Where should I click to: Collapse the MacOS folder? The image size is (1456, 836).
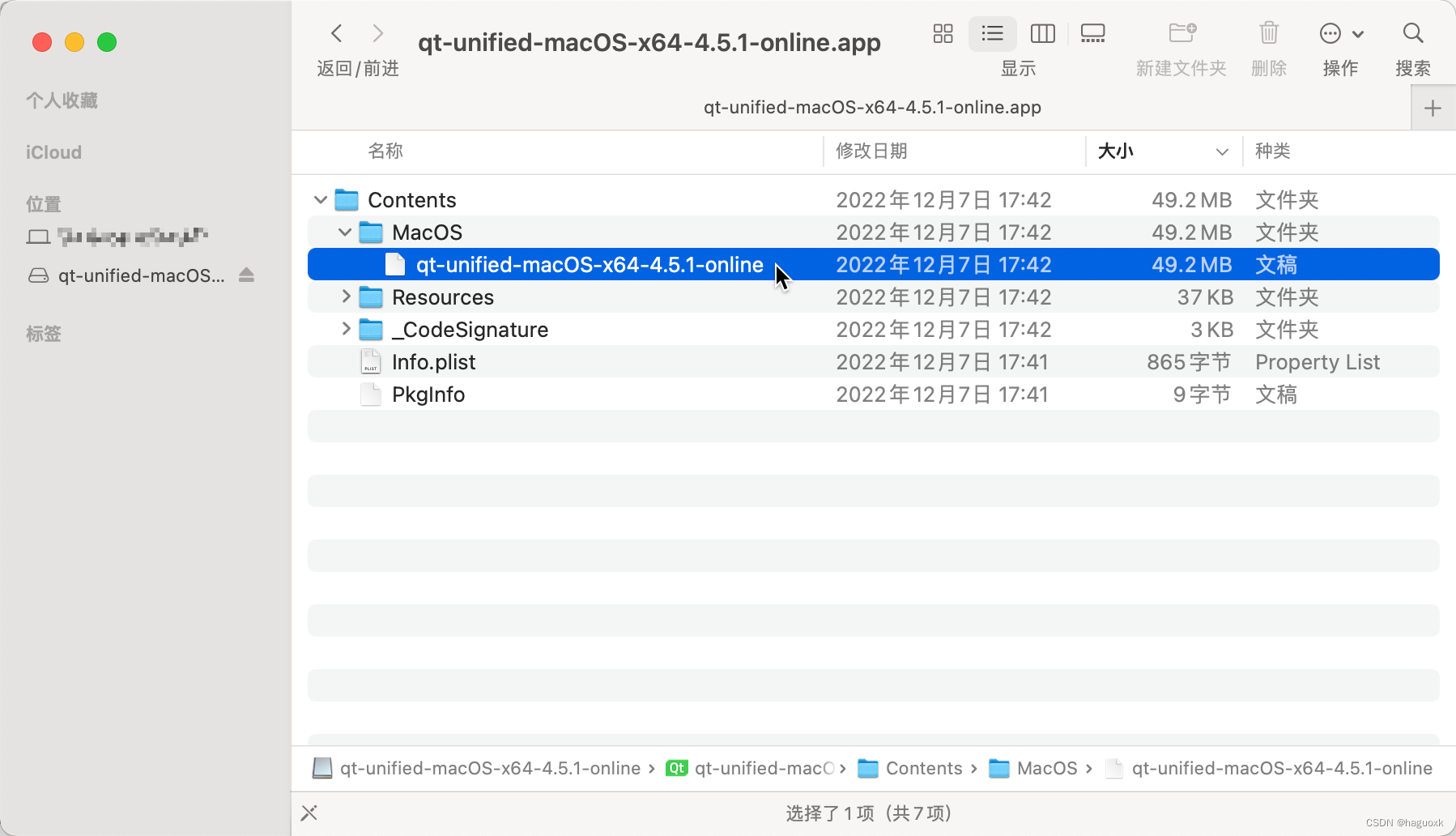coord(345,232)
